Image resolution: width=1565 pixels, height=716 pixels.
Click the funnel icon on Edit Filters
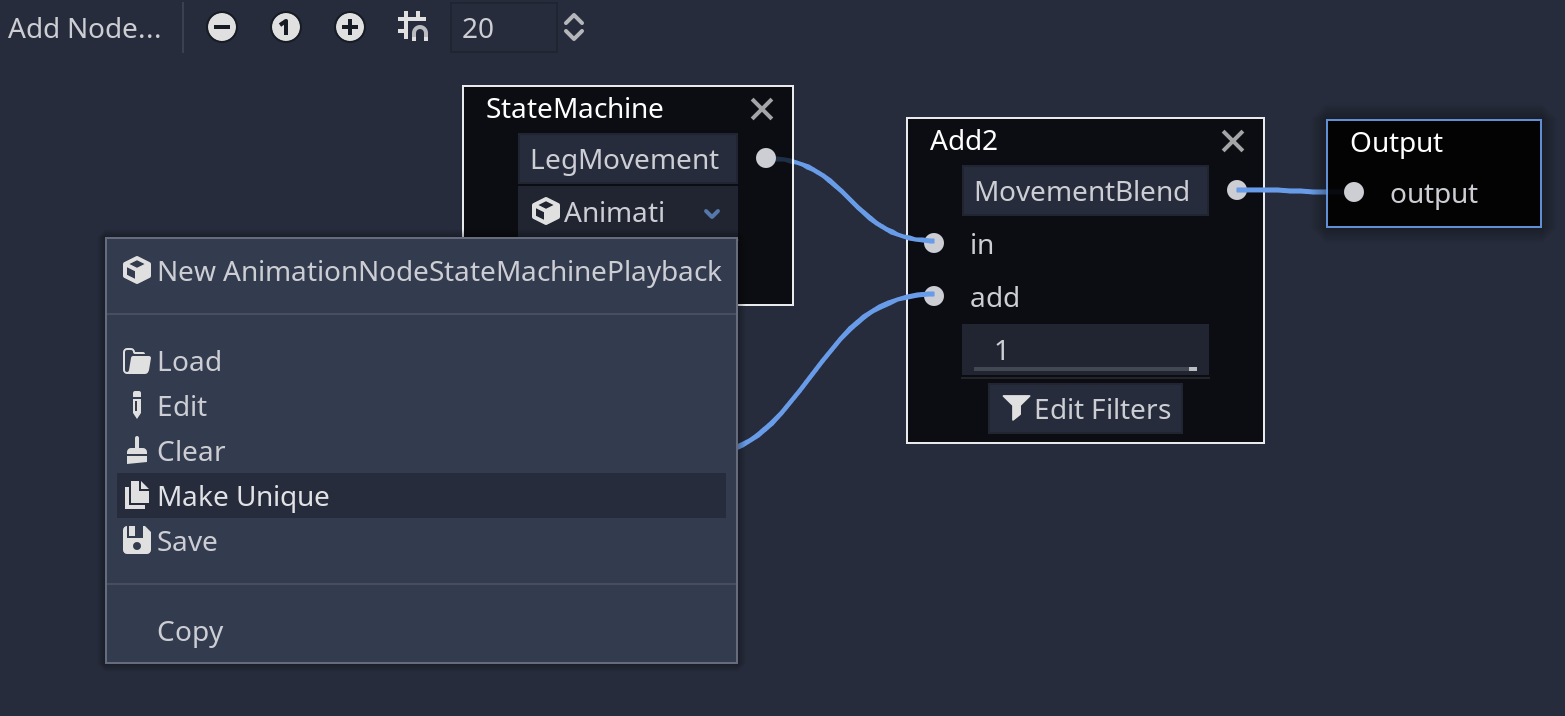[1016, 408]
